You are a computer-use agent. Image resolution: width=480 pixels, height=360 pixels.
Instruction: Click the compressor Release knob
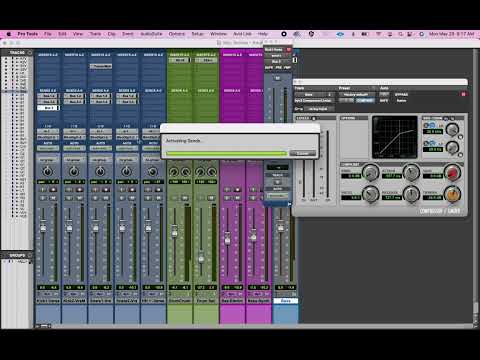click(411, 194)
